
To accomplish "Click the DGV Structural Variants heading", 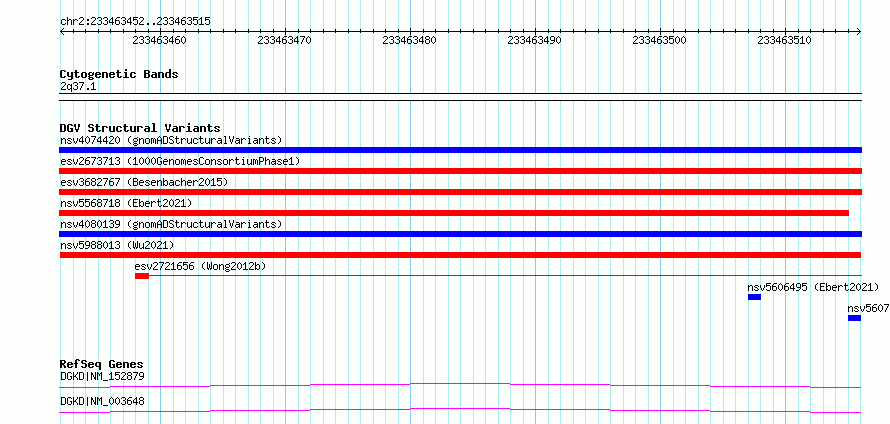I will 140,128.
